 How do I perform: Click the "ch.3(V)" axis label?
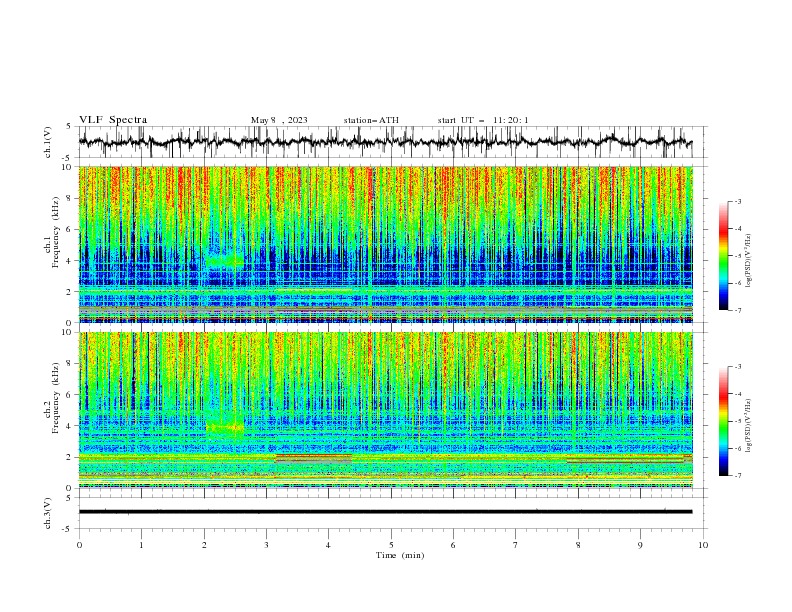pos(48,513)
